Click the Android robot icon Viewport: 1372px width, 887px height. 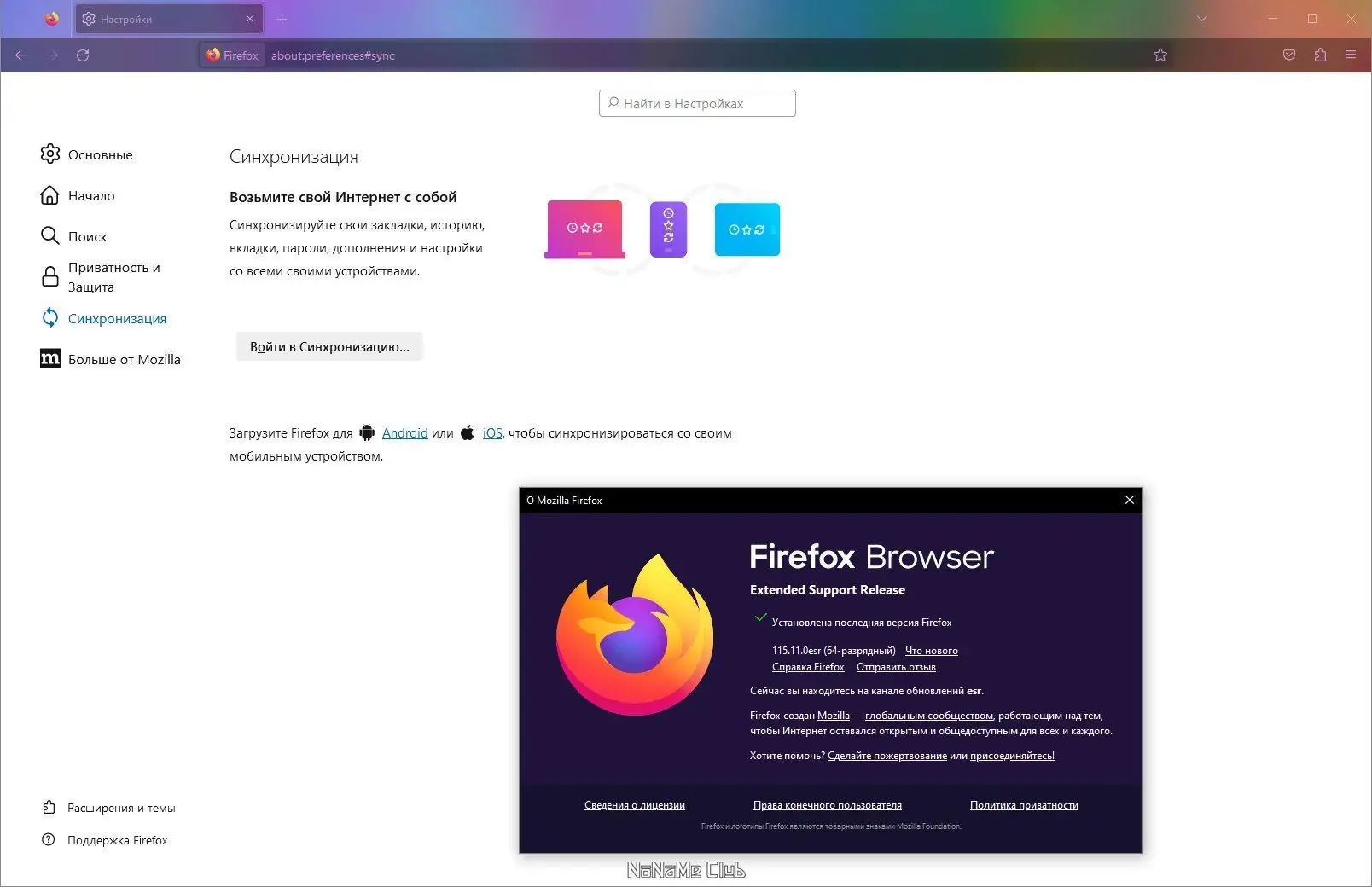(x=367, y=432)
